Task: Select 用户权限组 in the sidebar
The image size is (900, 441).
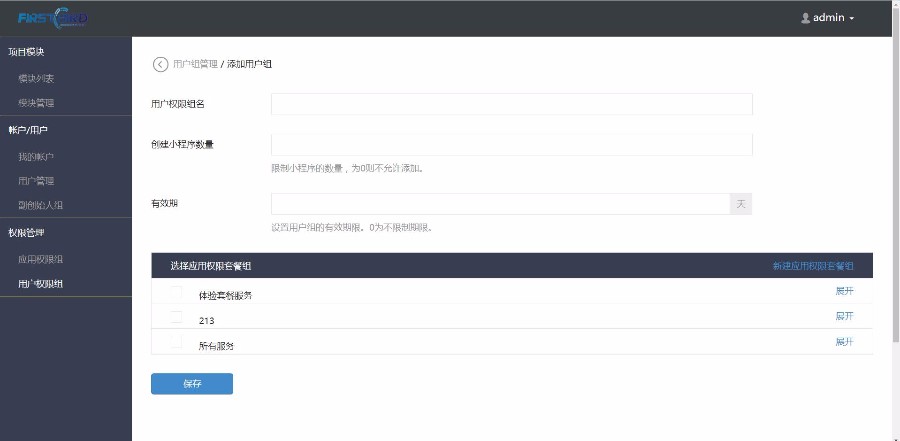Action: click(41, 284)
